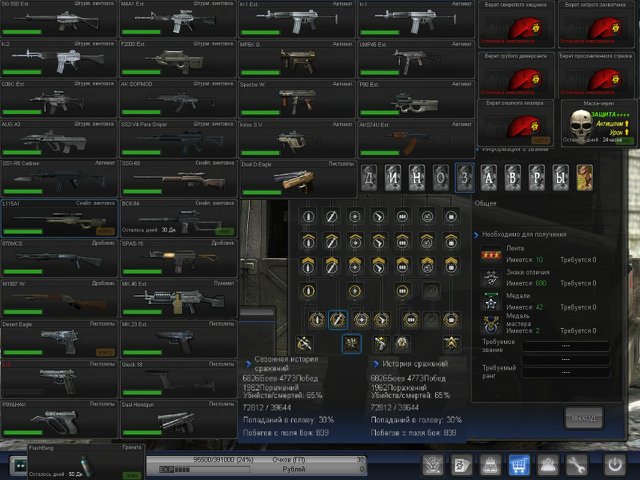Select the plain crosshair skill in top row

[355, 216]
